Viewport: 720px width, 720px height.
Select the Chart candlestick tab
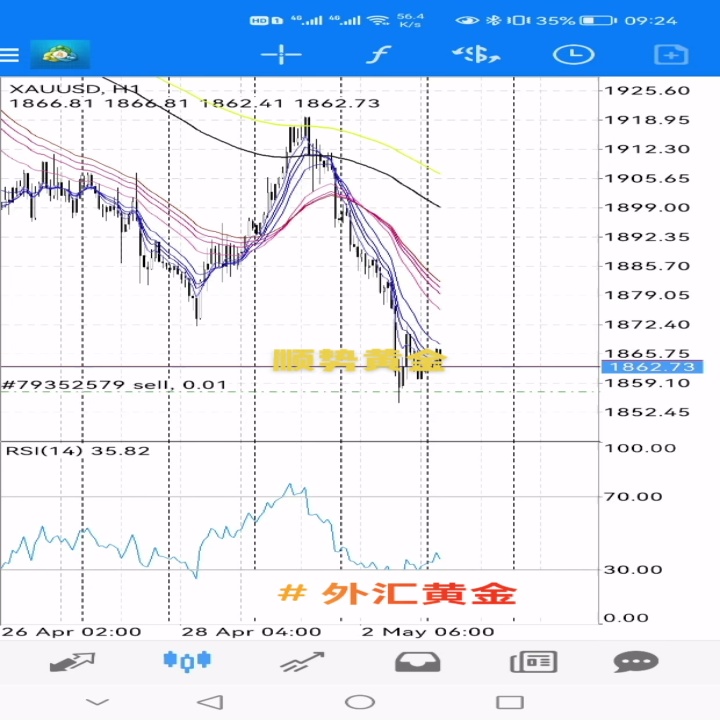point(187,661)
